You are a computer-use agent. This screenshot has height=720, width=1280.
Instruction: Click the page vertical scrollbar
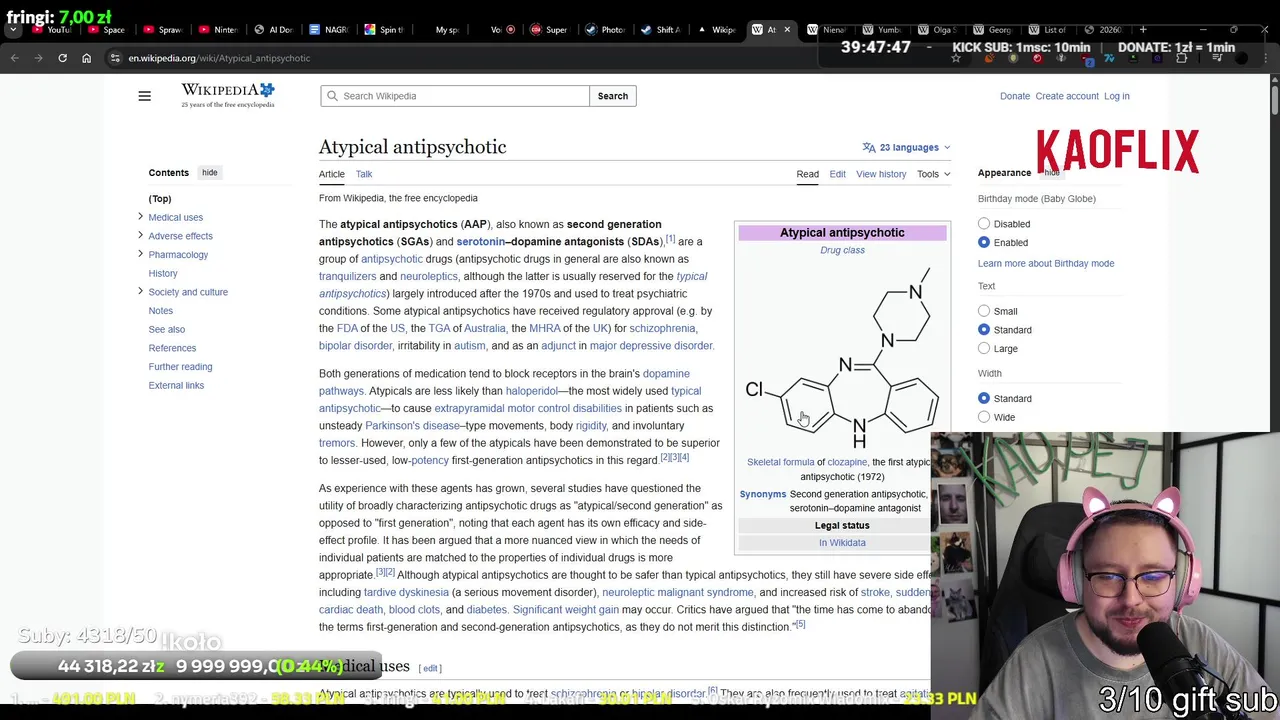coord(1274,100)
